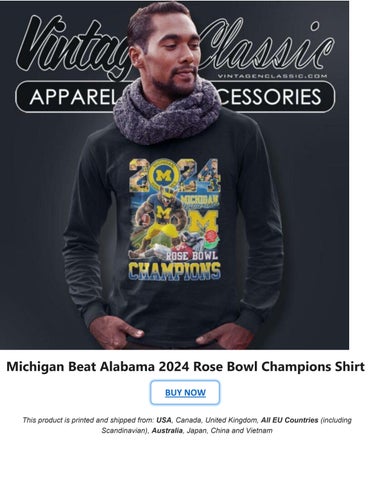Select the Apparel & Accessories banner
The image size is (371, 480).
click(175, 97)
